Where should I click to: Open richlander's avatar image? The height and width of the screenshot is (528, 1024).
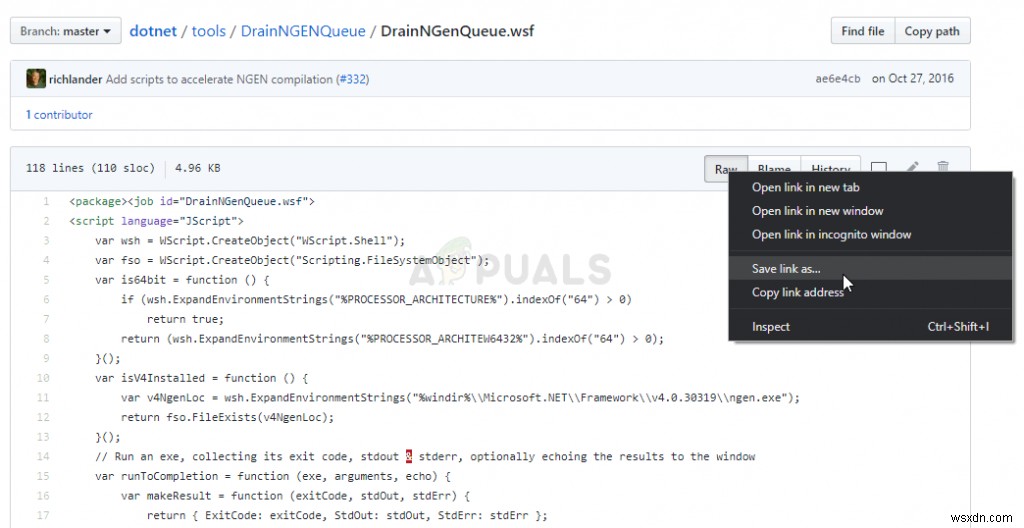coord(36,78)
